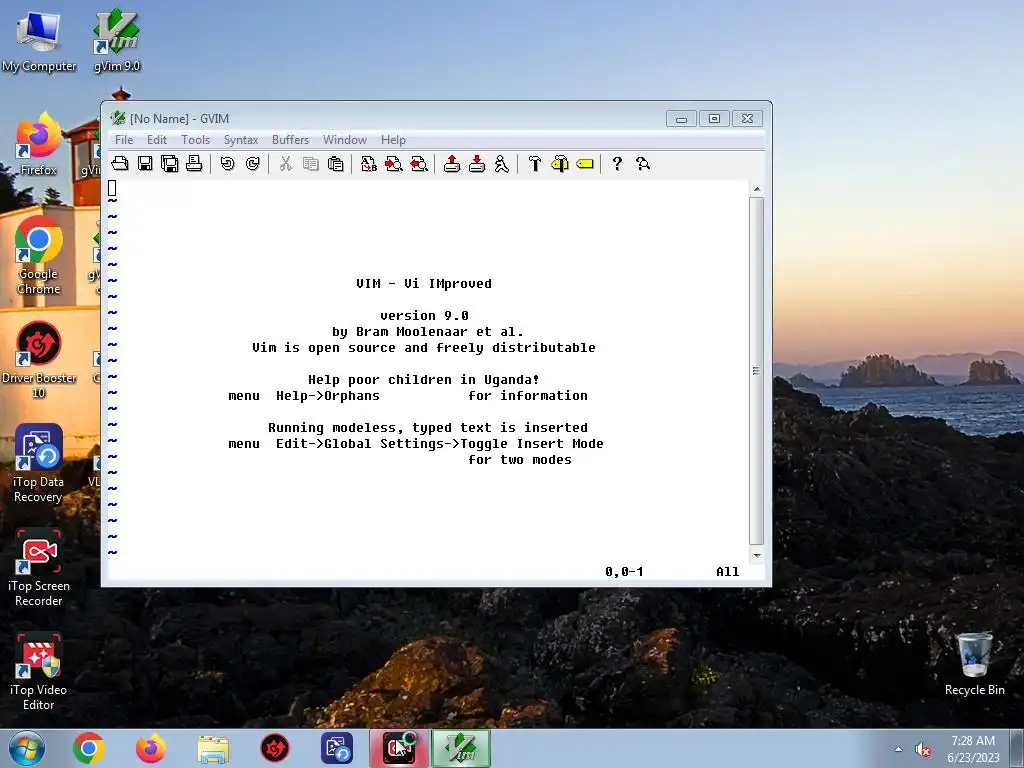Click the Open file toolbar icon

120,163
